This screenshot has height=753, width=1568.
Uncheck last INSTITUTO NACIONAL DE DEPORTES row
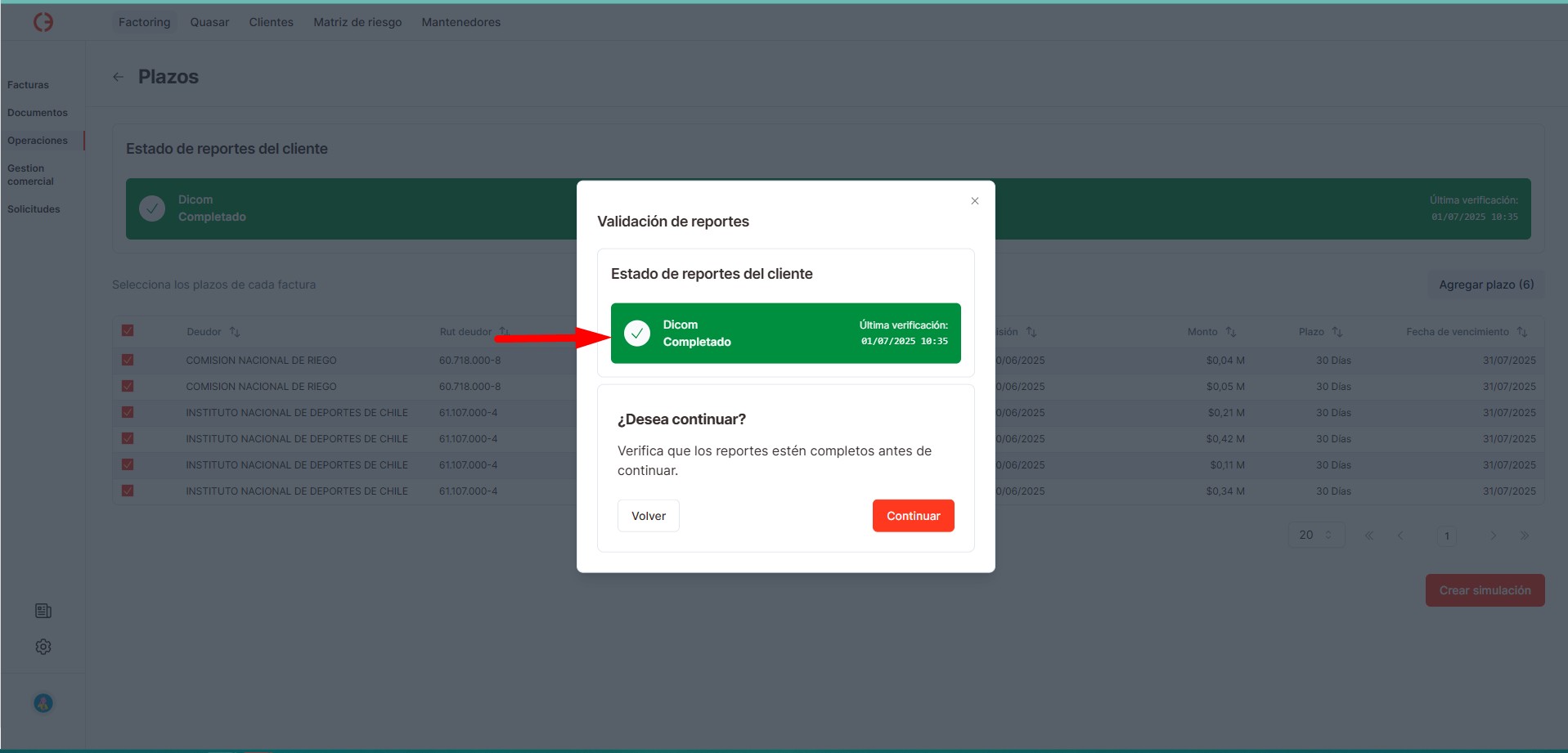(128, 491)
